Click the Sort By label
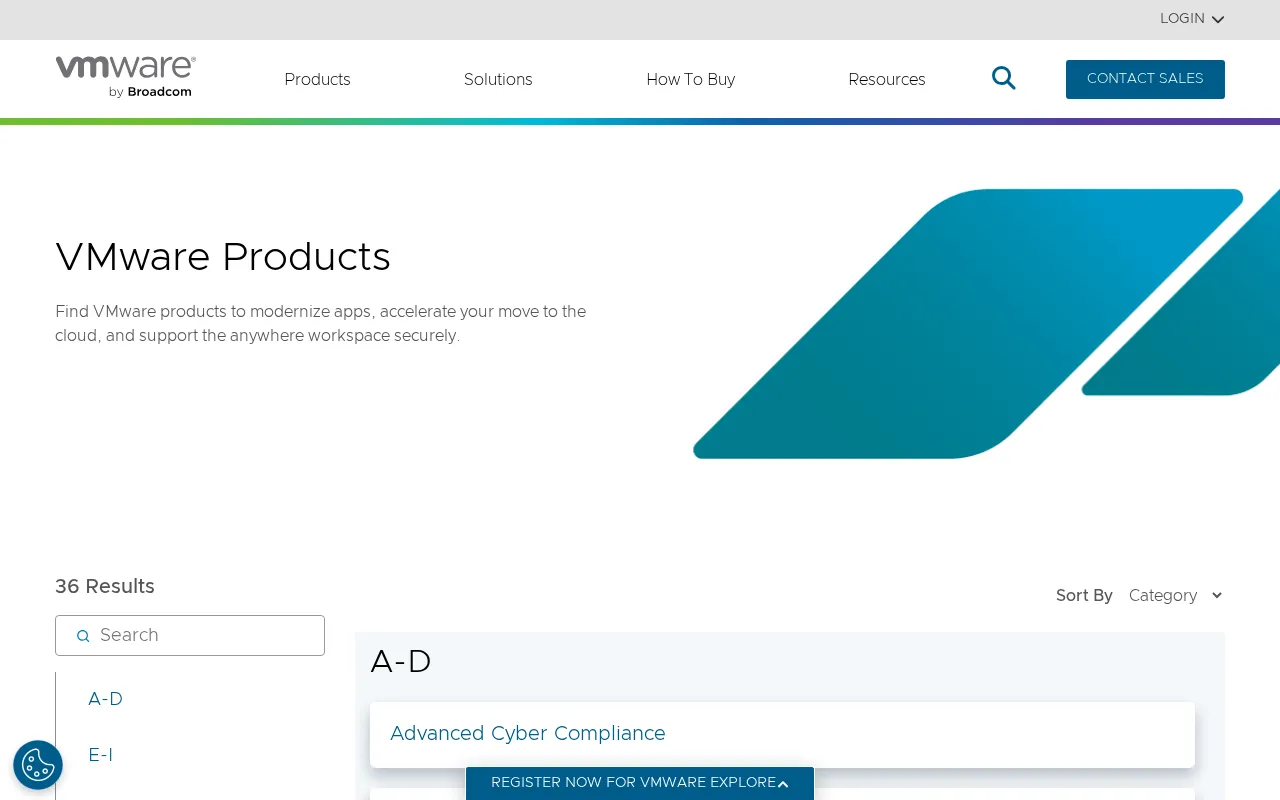1280x800 pixels. [1084, 596]
